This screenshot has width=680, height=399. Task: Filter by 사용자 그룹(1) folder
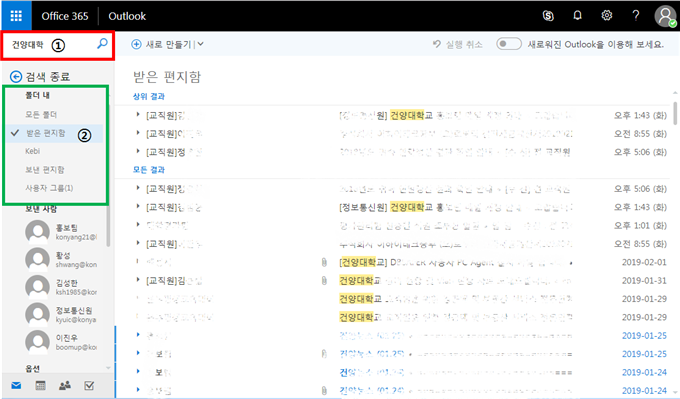[49, 188]
